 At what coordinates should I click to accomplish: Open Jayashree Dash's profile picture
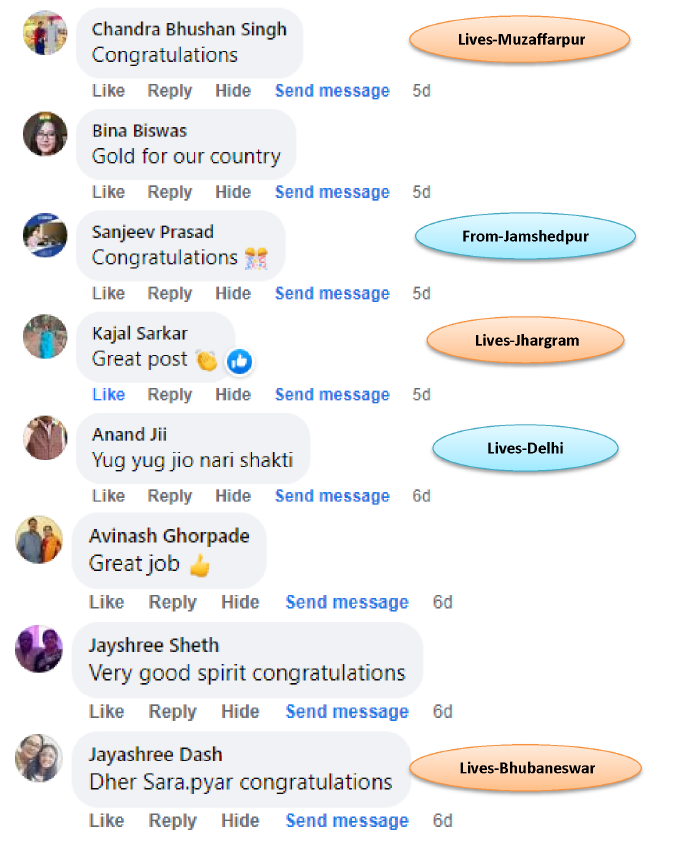(x=39, y=758)
